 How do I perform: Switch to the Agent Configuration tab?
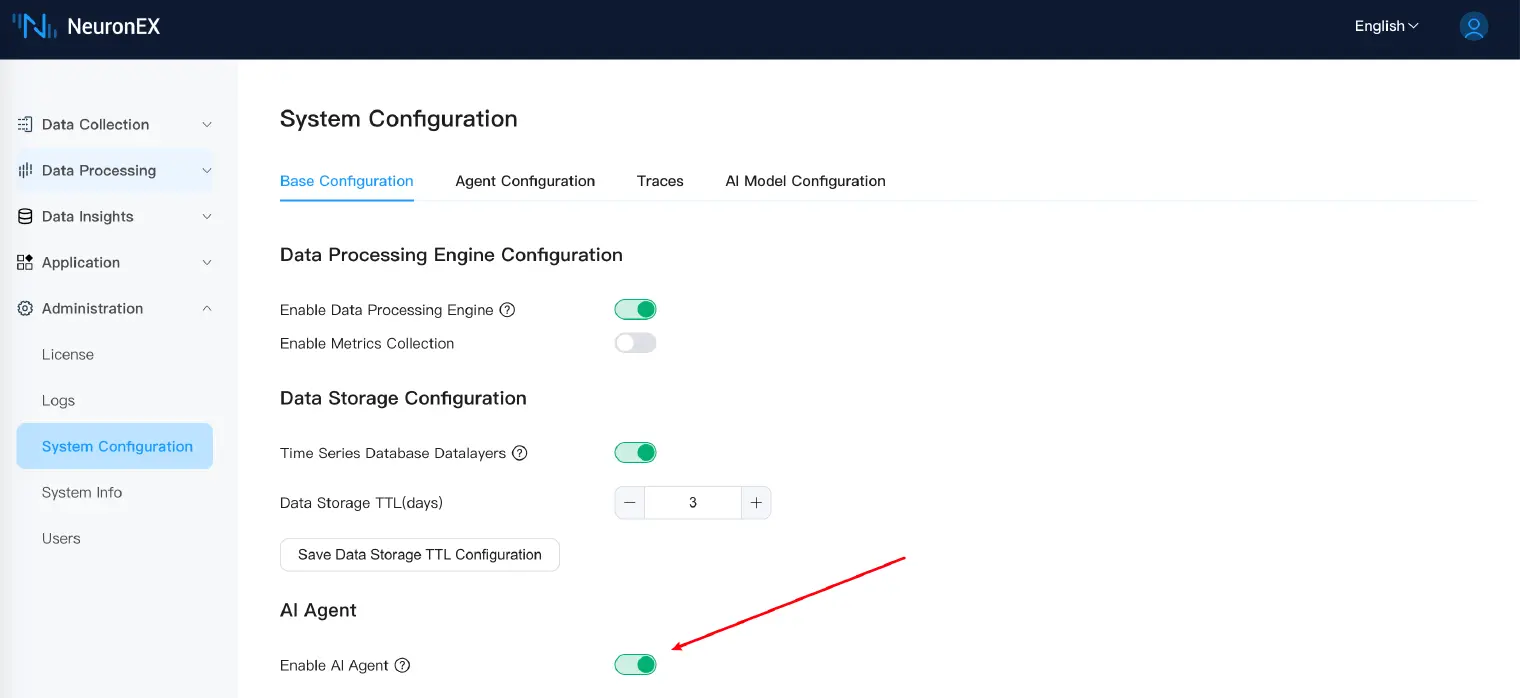pyautogui.click(x=525, y=181)
